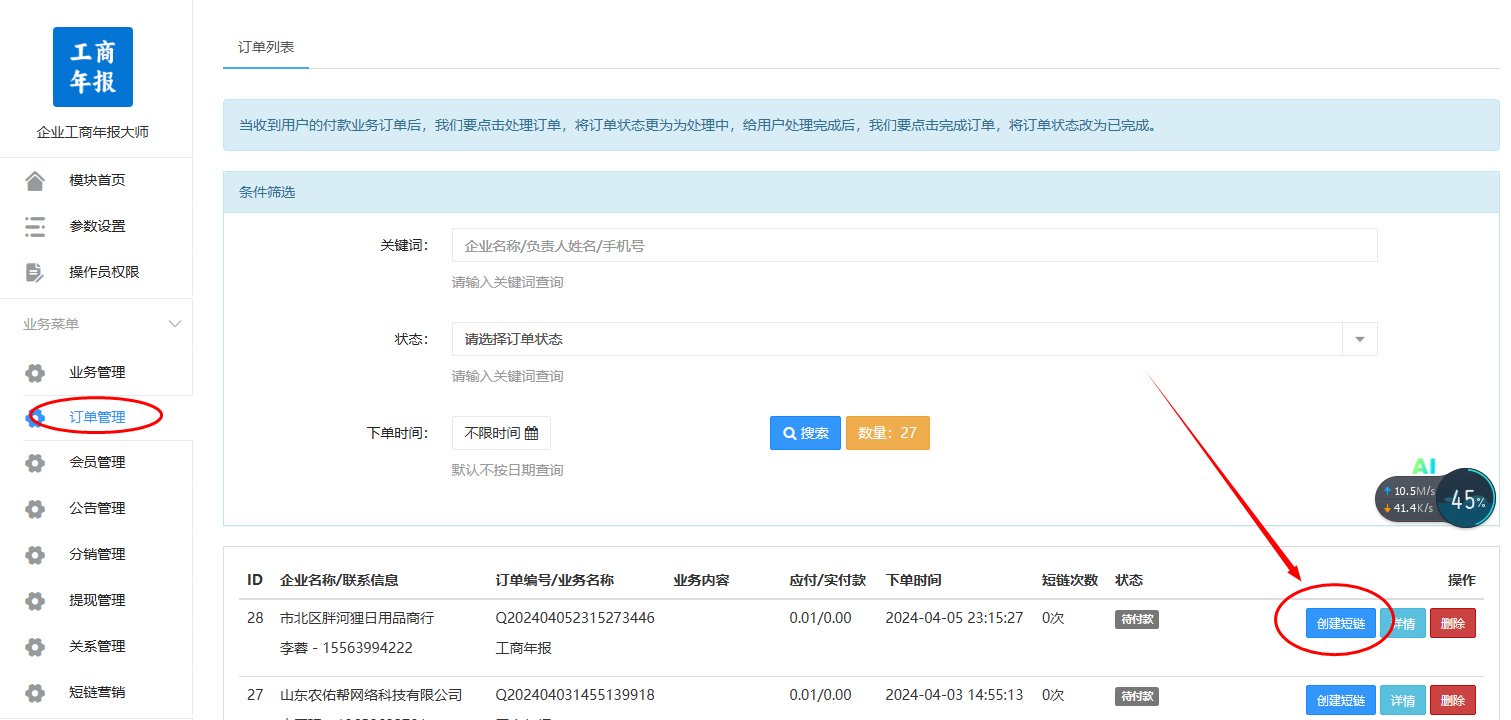Click the home icon beside 模块首页
This screenshot has height=720, width=1511.
pos(35,181)
